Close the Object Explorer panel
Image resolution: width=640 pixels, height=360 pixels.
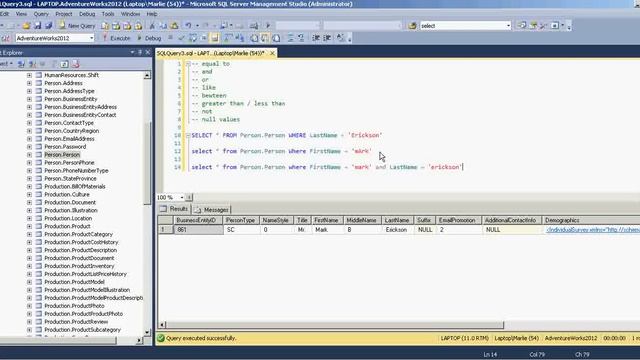(x=147, y=52)
